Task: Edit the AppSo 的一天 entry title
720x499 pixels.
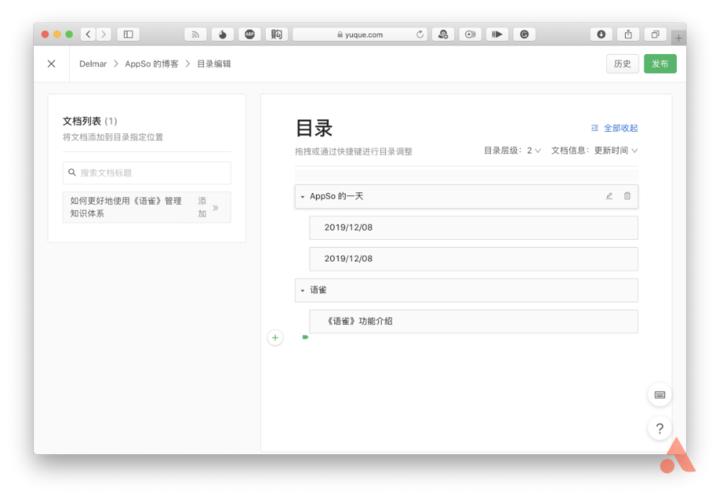Action: (609, 196)
